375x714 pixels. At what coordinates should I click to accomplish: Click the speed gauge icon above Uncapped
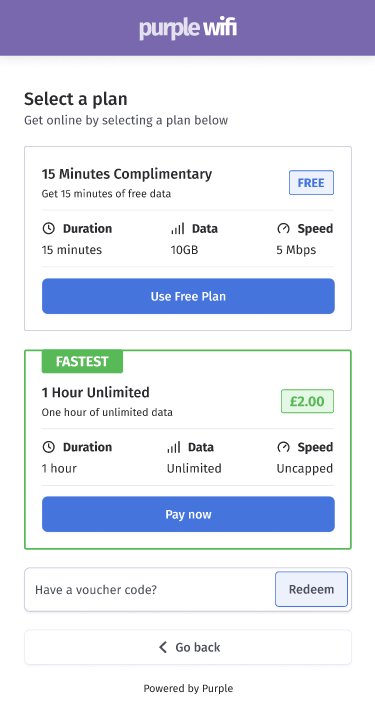click(283, 447)
